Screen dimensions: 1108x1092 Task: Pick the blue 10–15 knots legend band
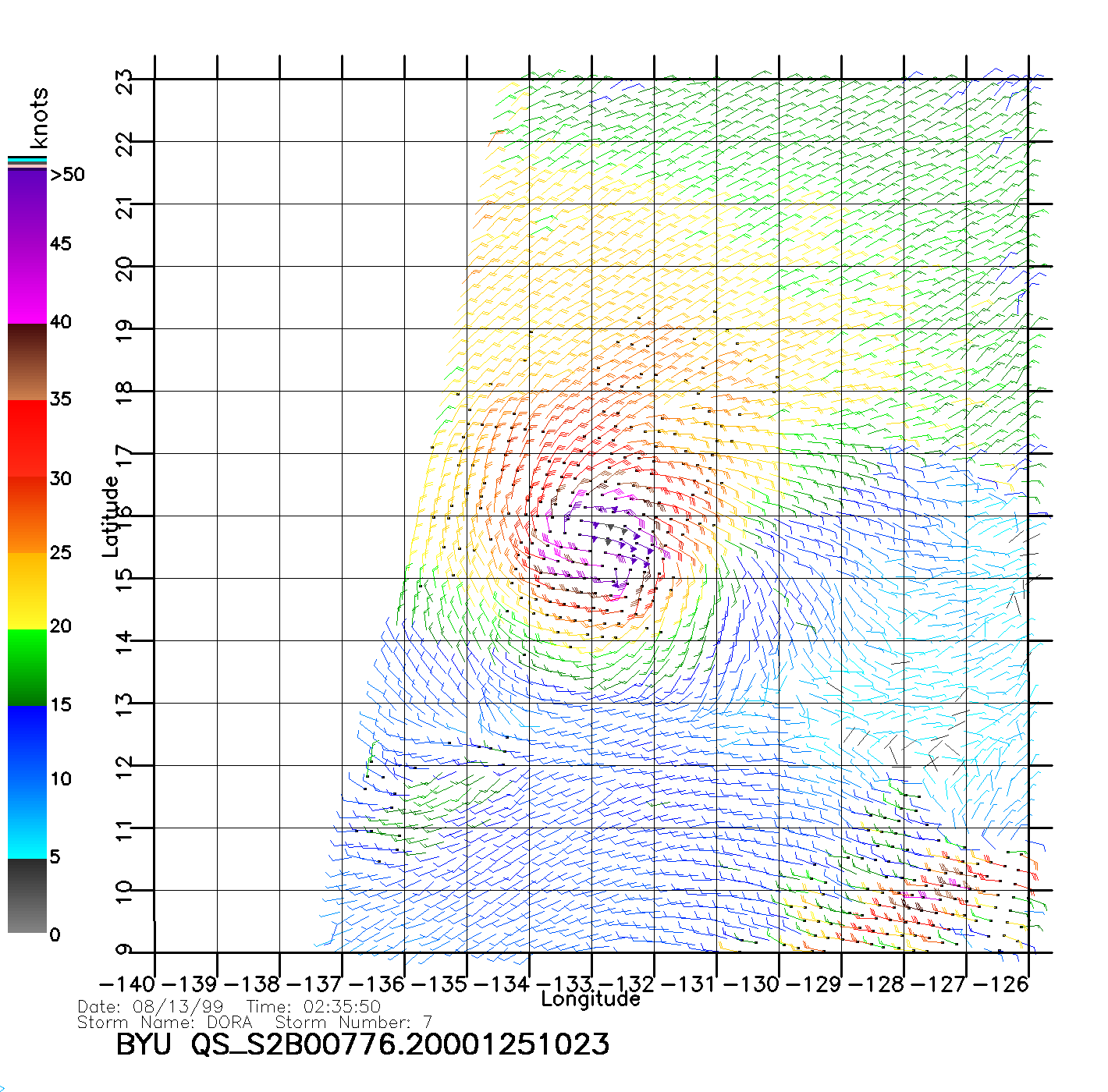pos(27,743)
